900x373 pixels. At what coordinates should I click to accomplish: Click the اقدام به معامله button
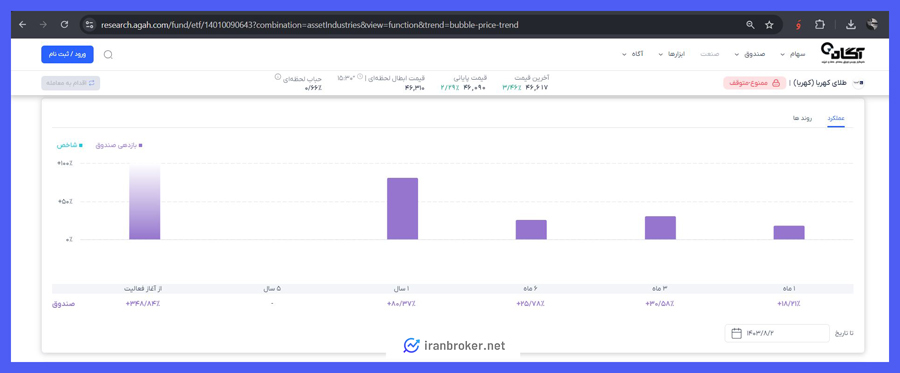click(x=71, y=83)
